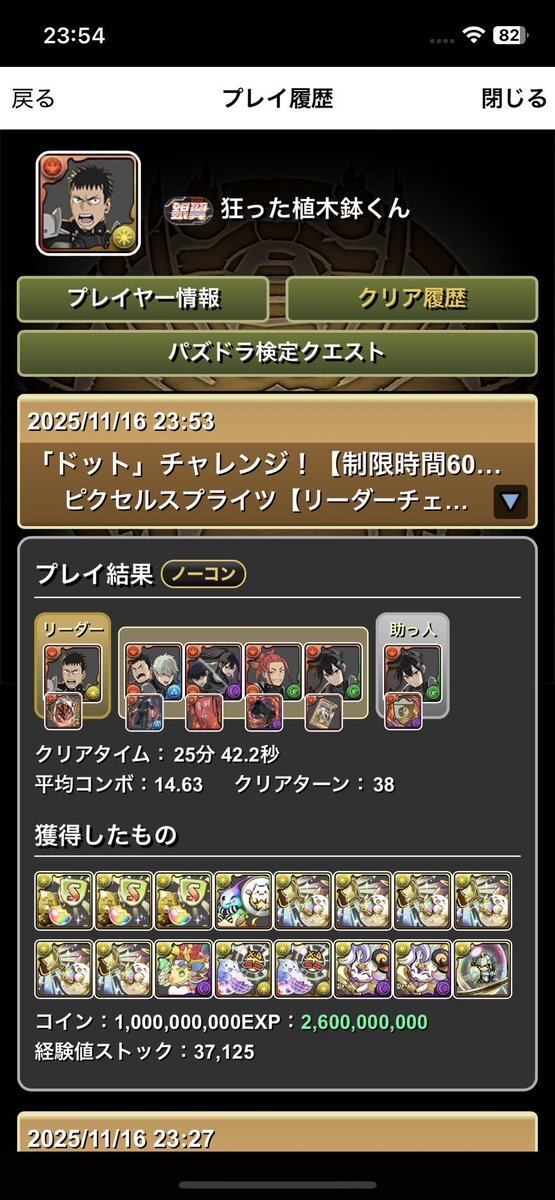Viewport: 555px width, 1200px height.
Task: Tap the 銀翼 rank badge
Action: pyautogui.click(x=183, y=211)
